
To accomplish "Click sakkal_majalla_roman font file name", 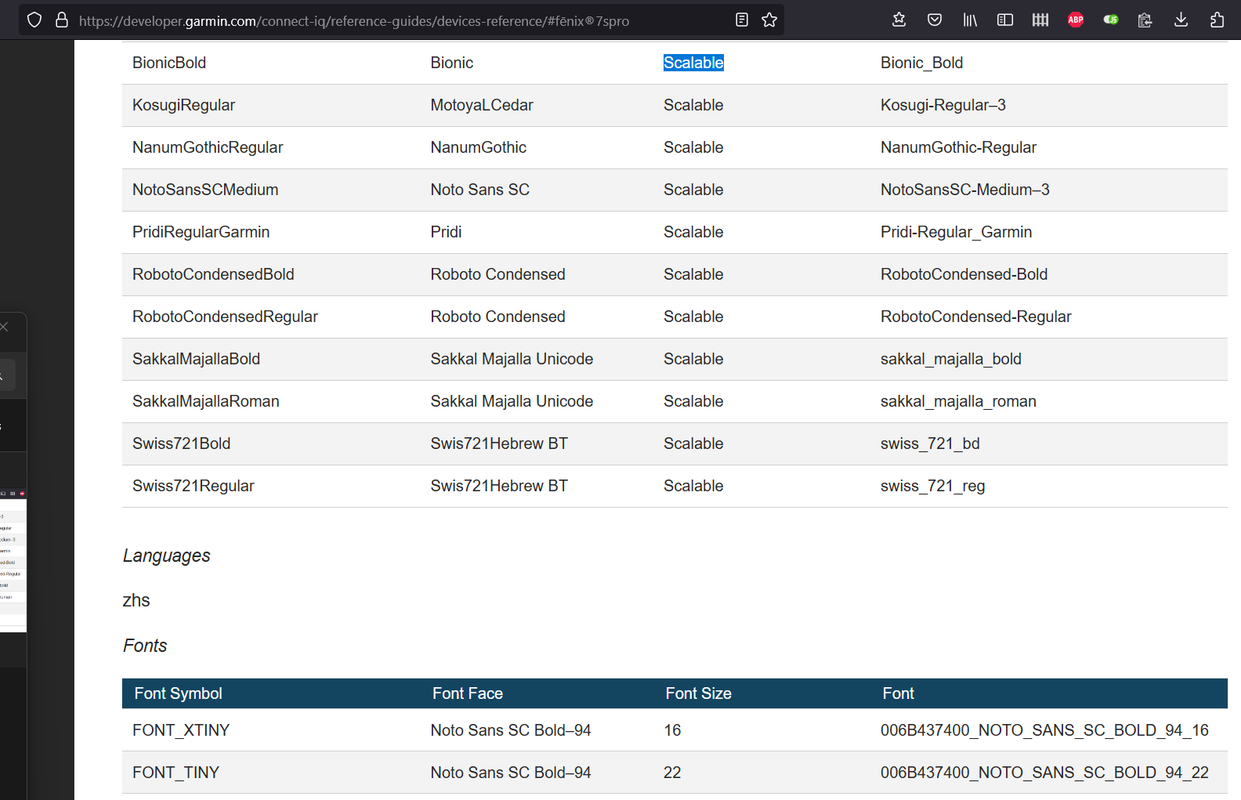I will (958, 401).
